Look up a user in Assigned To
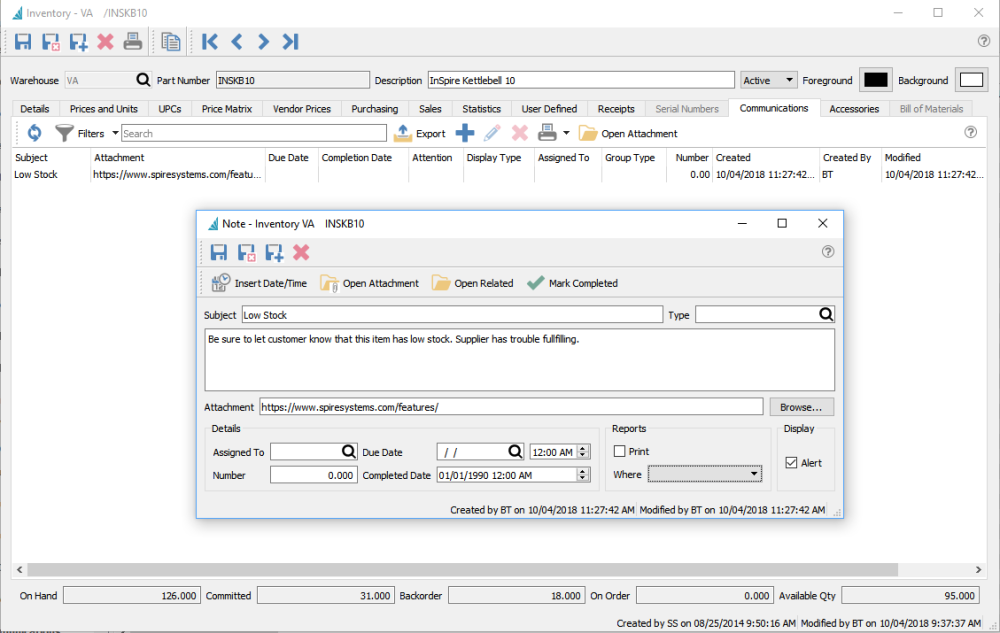This screenshot has height=633, width=1000. click(348, 451)
